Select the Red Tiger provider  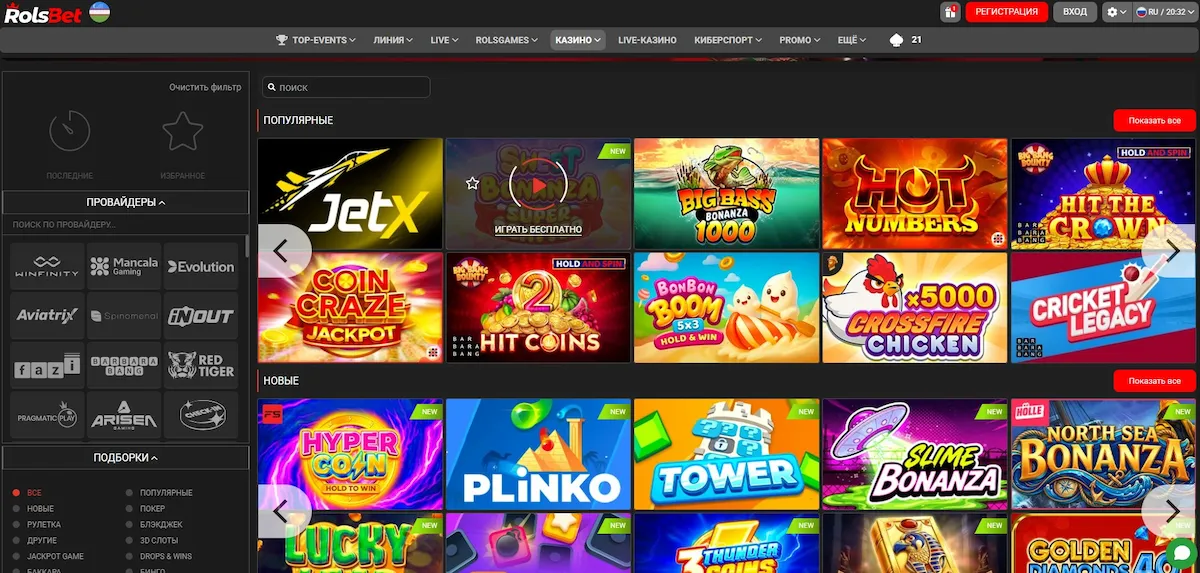pos(201,365)
